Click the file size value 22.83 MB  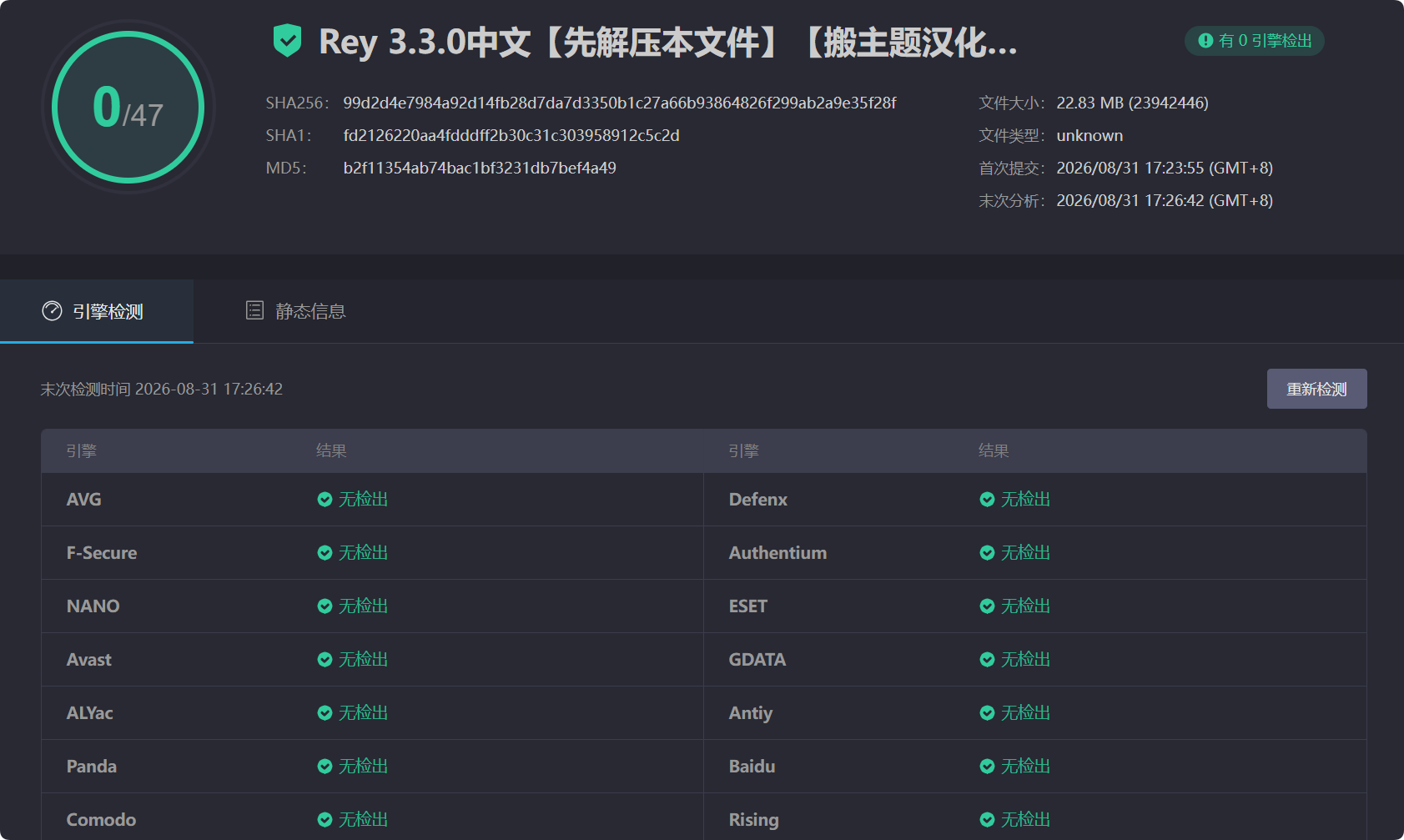coord(1132,103)
